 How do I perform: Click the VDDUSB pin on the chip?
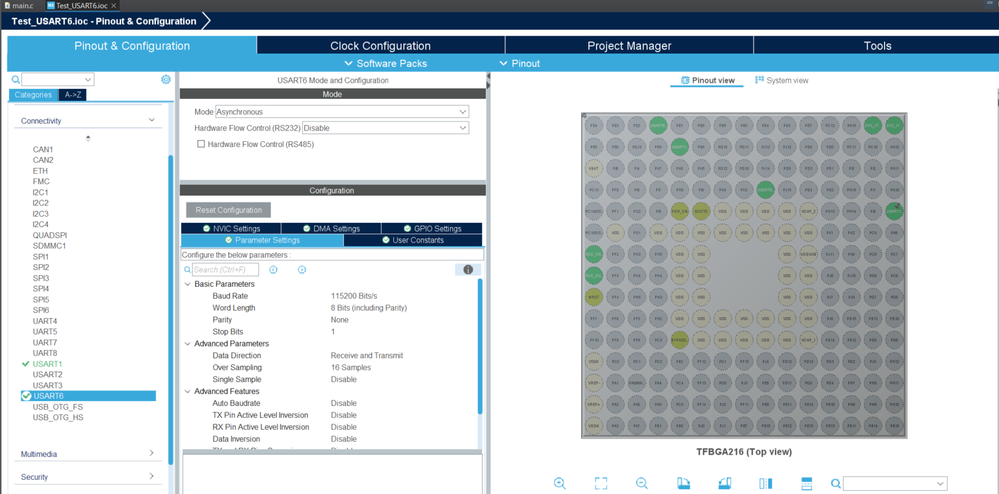pos(809,254)
